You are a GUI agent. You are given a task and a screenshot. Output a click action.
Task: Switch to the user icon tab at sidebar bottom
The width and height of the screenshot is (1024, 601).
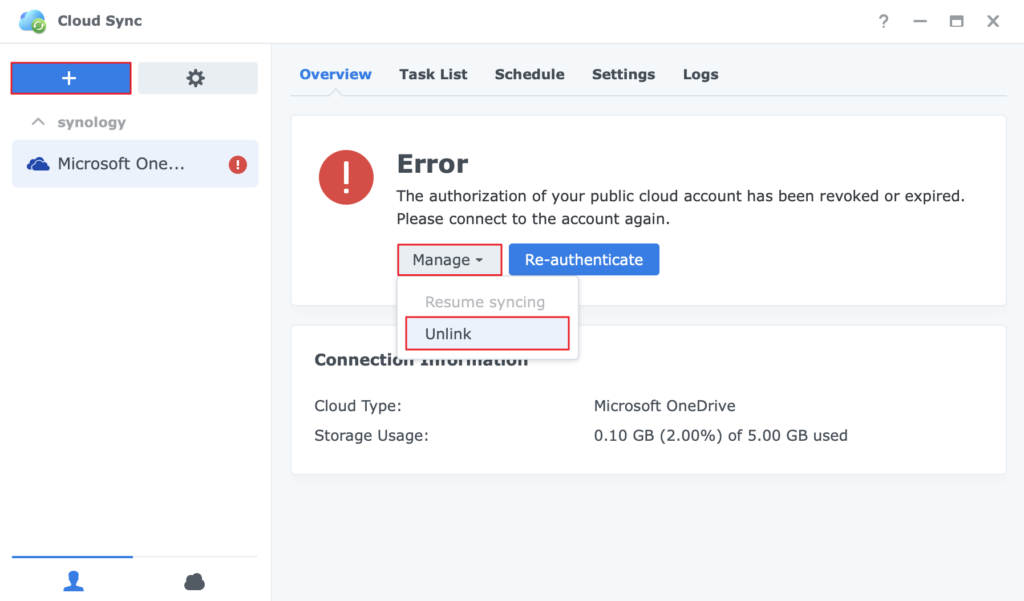click(x=73, y=581)
